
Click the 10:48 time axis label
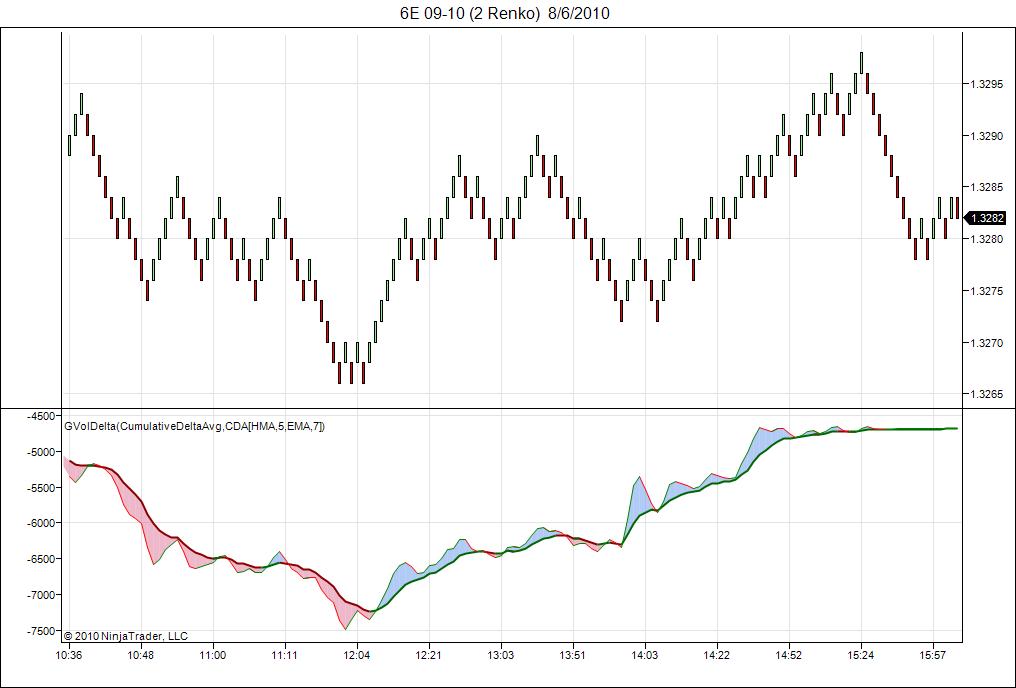pos(141,655)
